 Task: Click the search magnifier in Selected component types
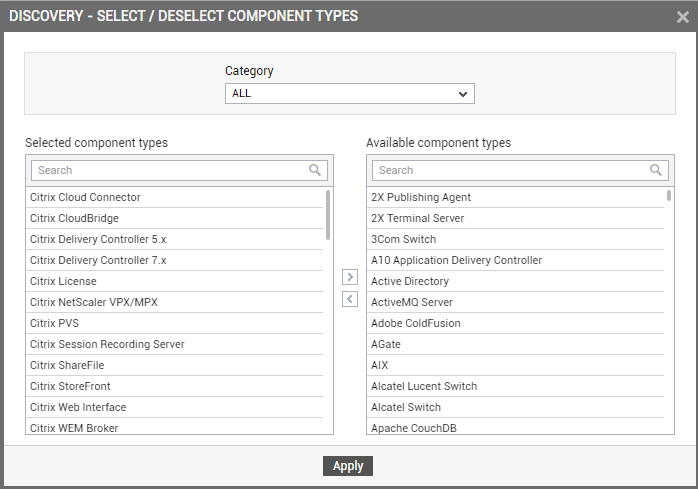coord(315,170)
